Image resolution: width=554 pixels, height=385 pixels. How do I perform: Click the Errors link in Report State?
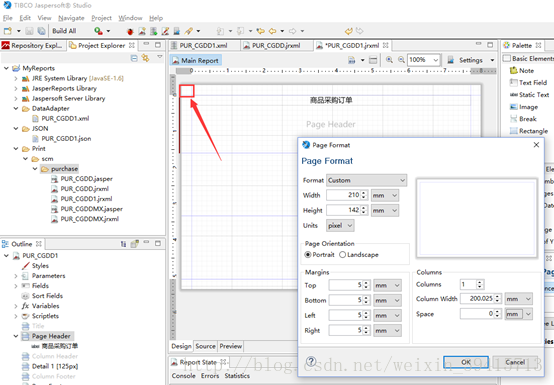click(210, 376)
